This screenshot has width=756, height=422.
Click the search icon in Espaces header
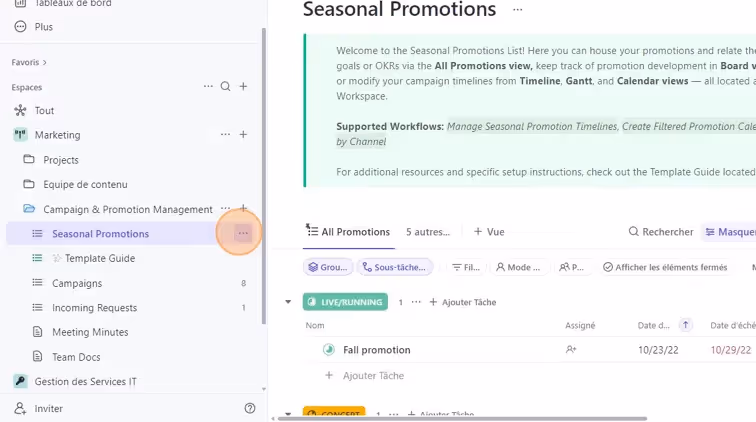(226, 87)
